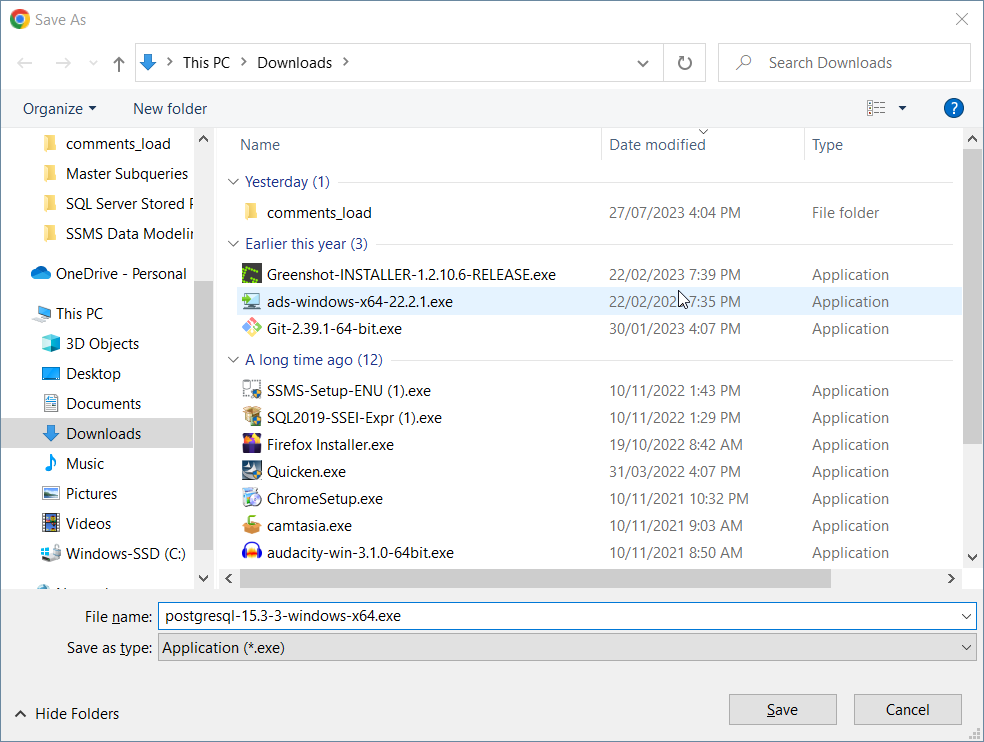Click the blue Help question mark icon

(953, 108)
